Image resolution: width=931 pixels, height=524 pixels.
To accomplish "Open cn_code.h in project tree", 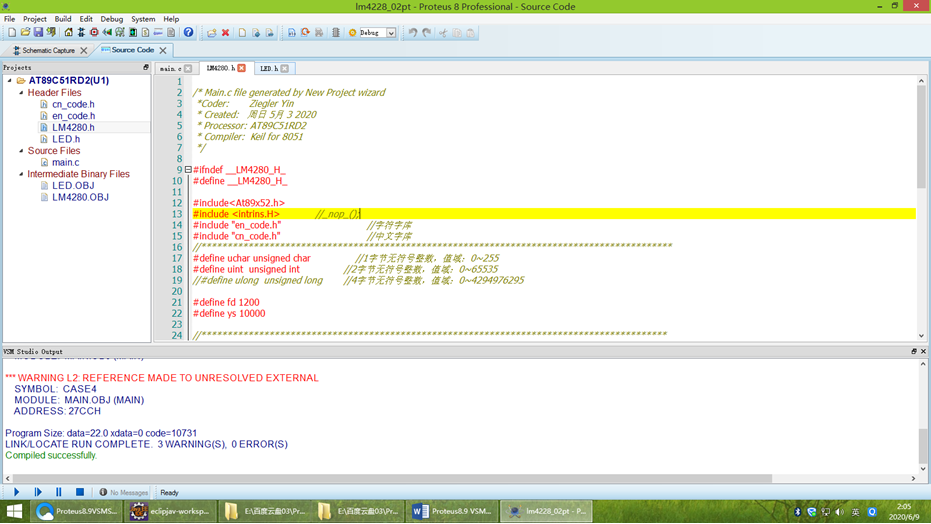I will point(73,104).
